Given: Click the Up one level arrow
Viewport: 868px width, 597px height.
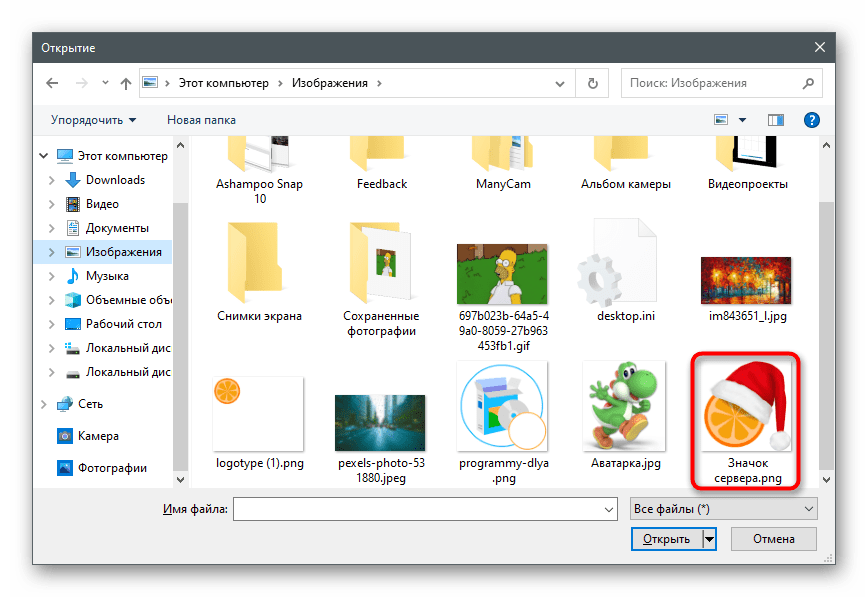Looking at the screenshot, I should pyautogui.click(x=126, y=83).
